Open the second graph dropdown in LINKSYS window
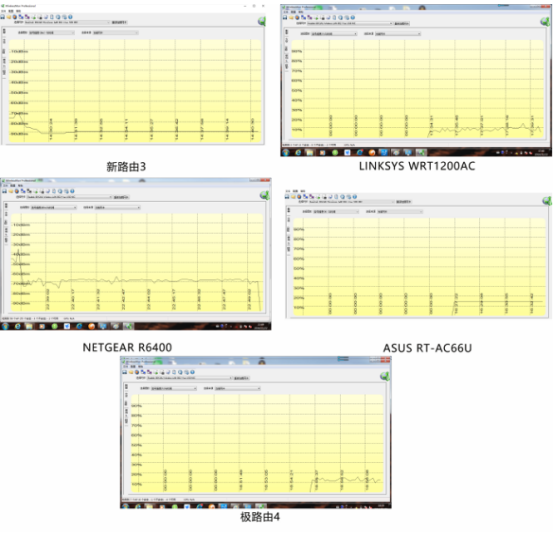The image size is (554, 533). (x=398, y=34)
